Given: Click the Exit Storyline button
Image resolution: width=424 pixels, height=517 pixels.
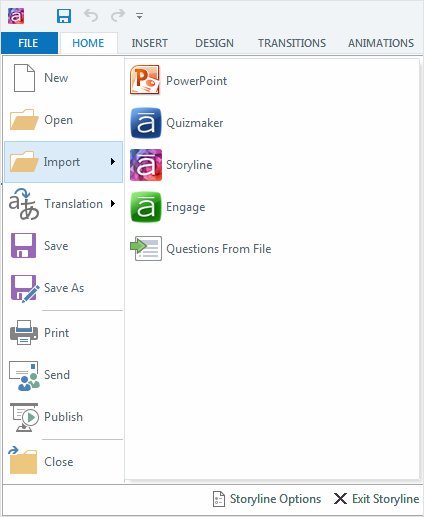Looking at the screenshot, I should [x=376, y=499].
